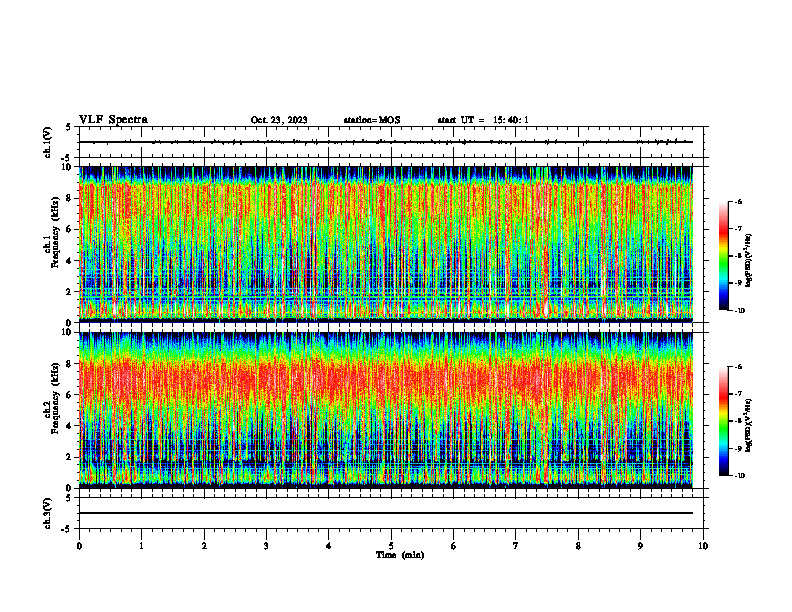The height and width of the screenshot is (612, 792).
Task: Click the ch.1 spectrogram plot
Action: click(386, 244)
